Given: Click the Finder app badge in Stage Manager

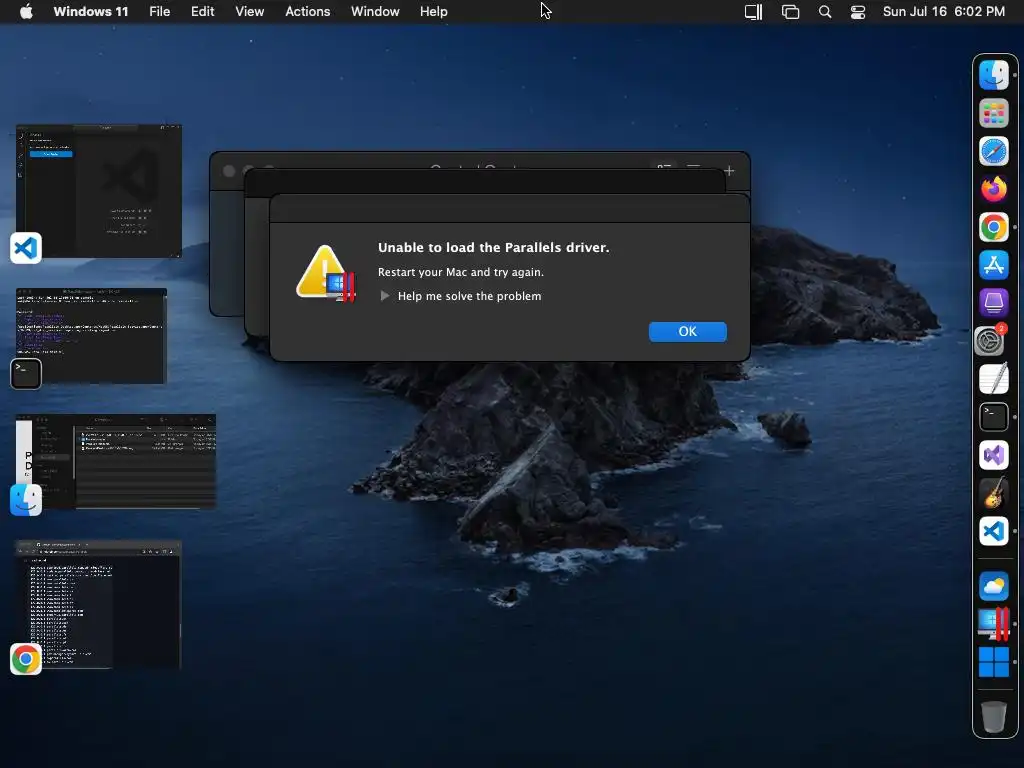Looking at the screenshot, I should tap(25, 500).
